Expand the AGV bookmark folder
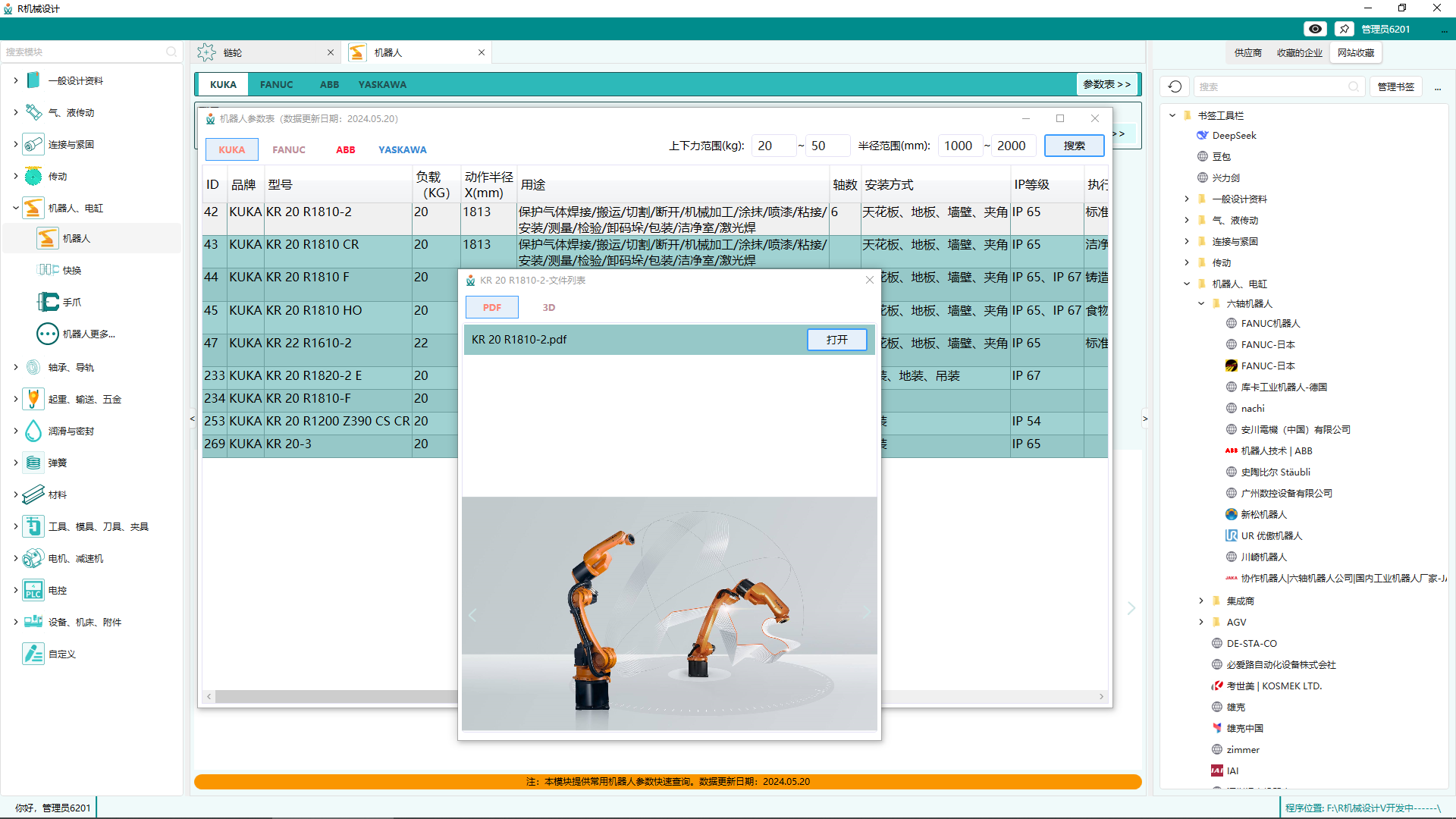The image size is (1456, 819). tap(1201, 622)
